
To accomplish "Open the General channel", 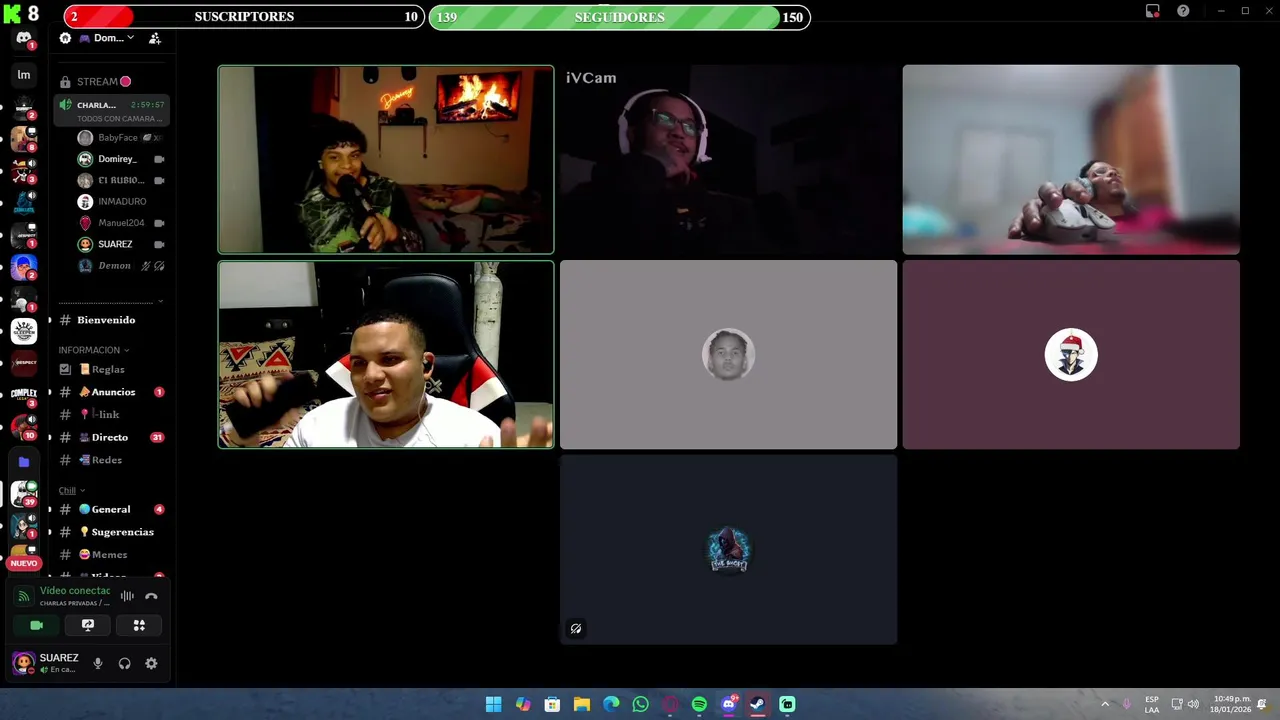I will click(111, 509).
